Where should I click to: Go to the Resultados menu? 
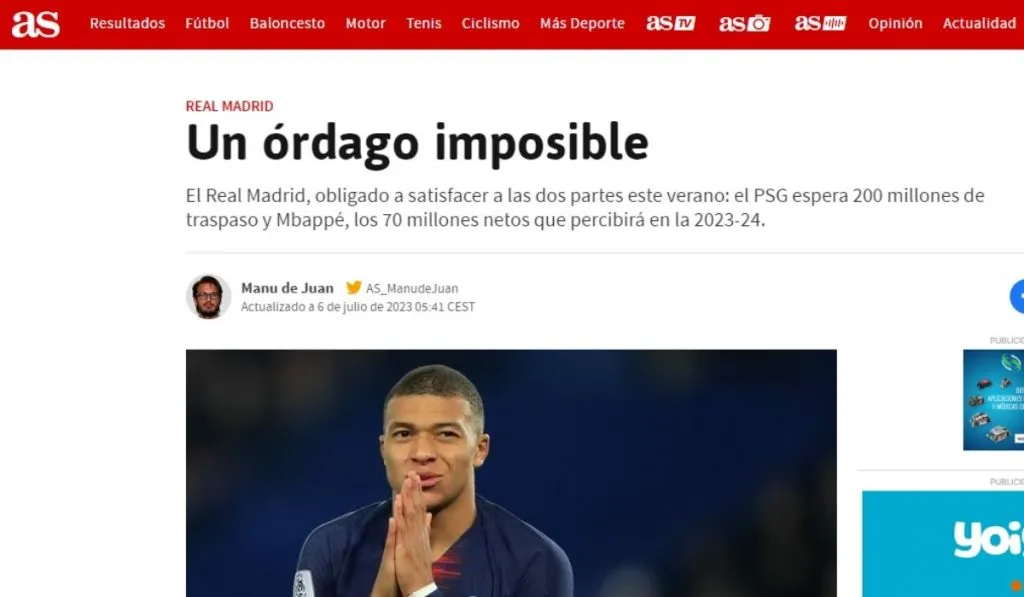coord(127,24)
